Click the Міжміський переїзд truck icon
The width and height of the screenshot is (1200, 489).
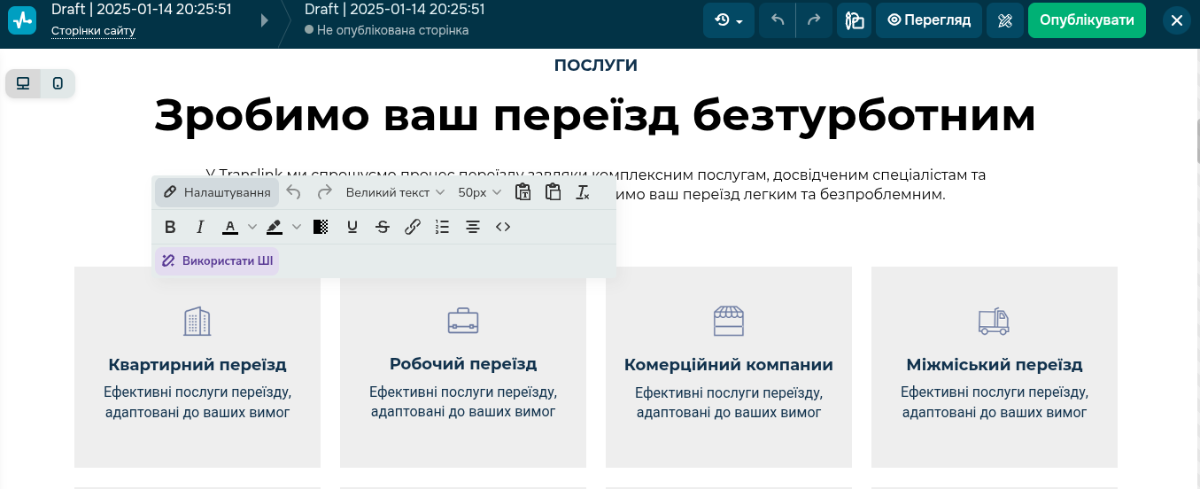coord(994,321)
